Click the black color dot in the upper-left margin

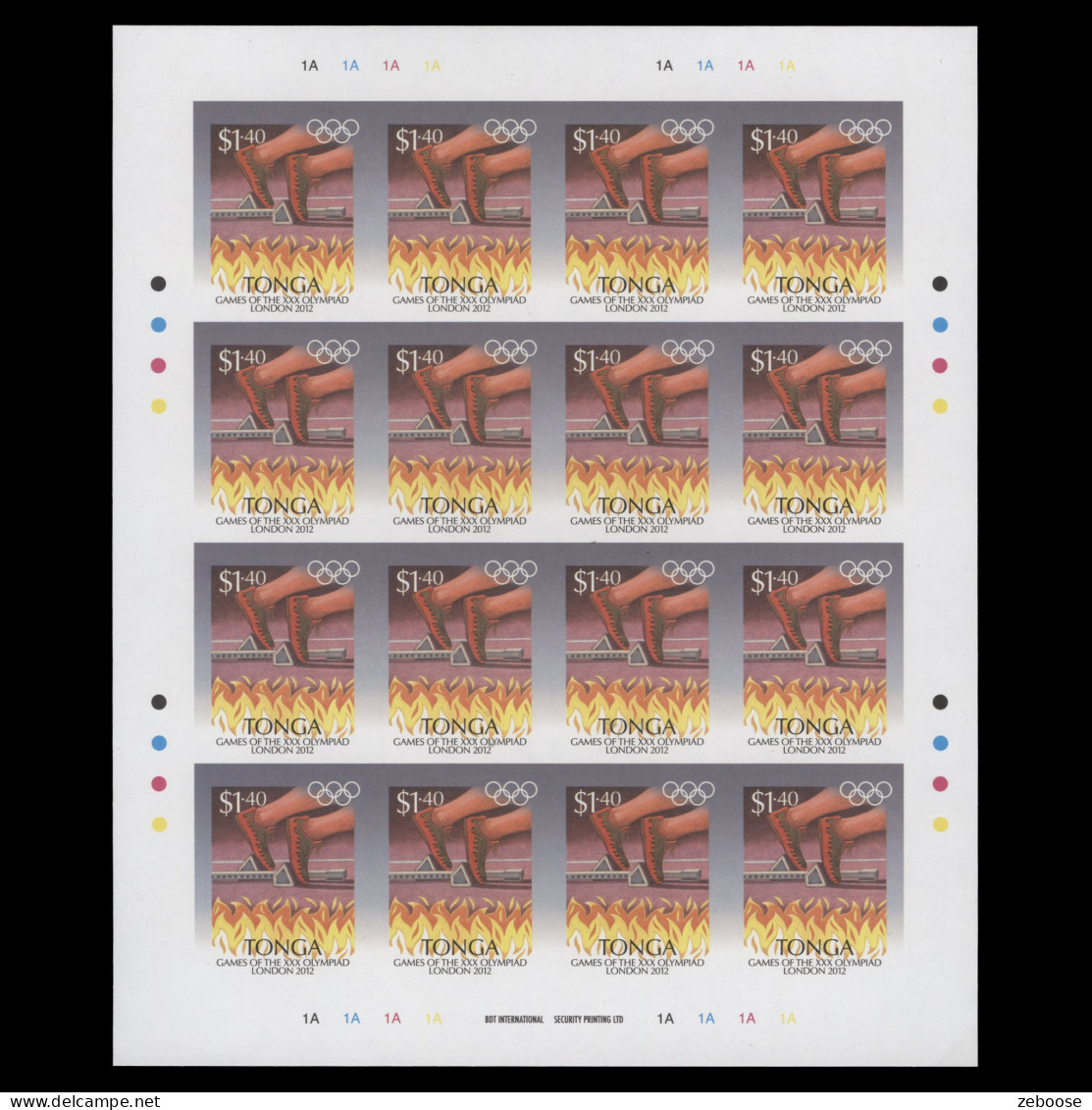(158, 284)
